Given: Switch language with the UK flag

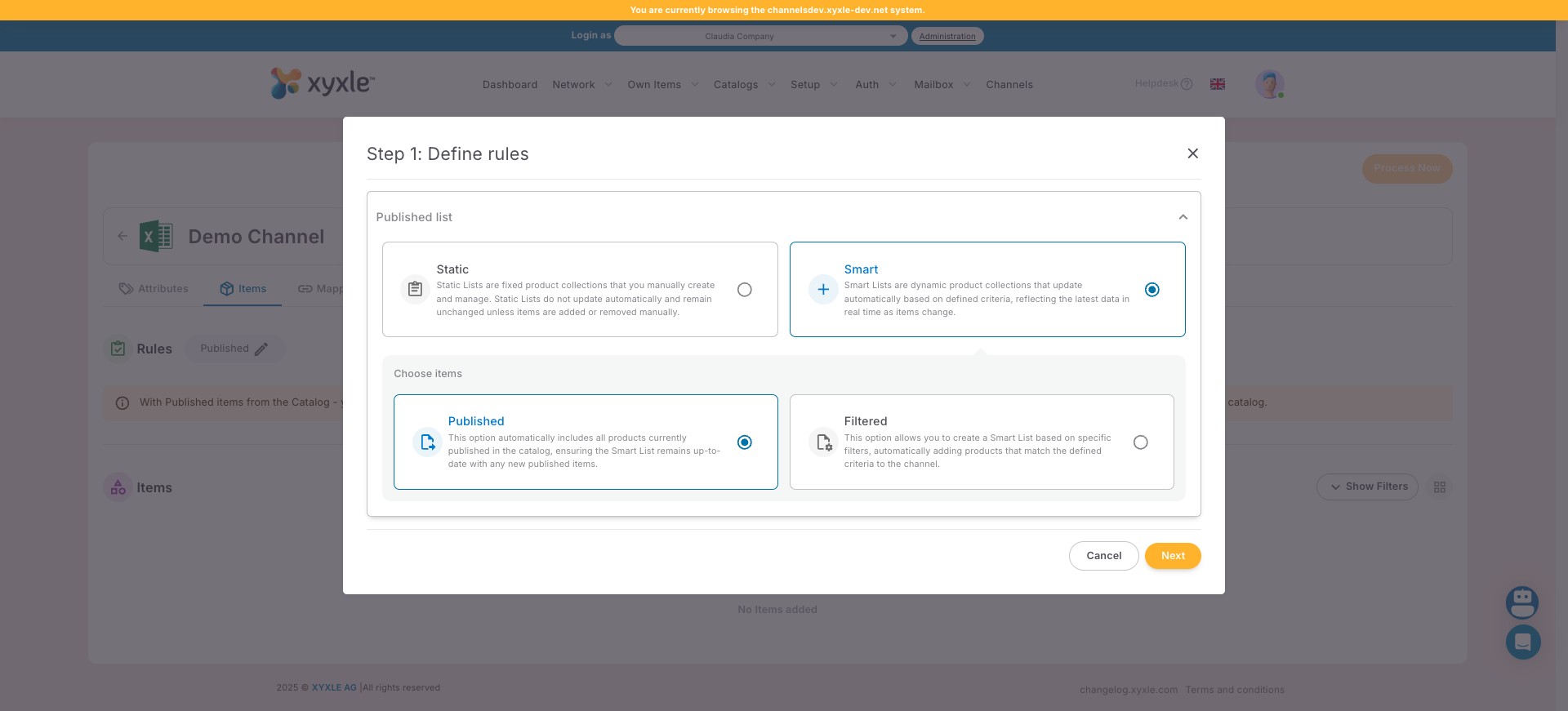Looking at the screenshot, I should point(1218,84).
